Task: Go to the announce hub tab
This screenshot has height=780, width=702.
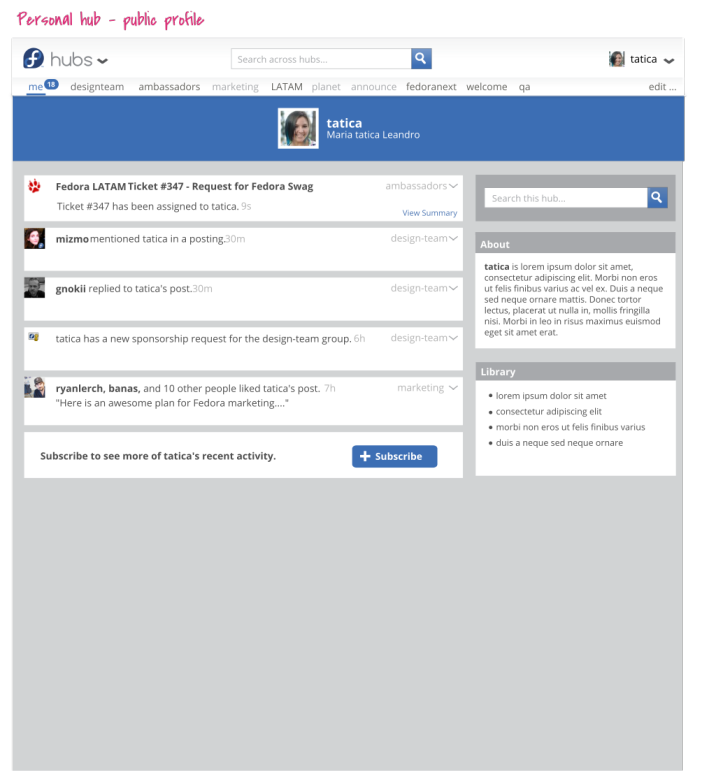Action: [x=374, y=87]
